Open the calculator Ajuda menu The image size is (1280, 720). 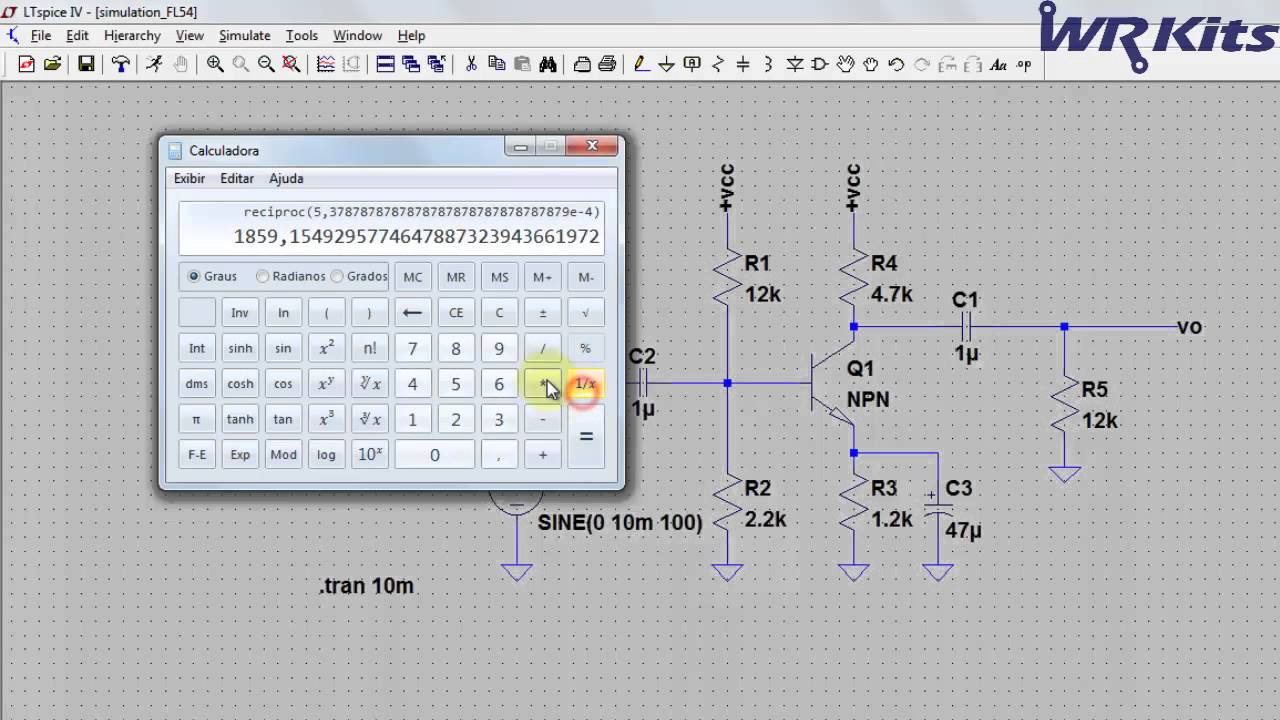point(286,178)
